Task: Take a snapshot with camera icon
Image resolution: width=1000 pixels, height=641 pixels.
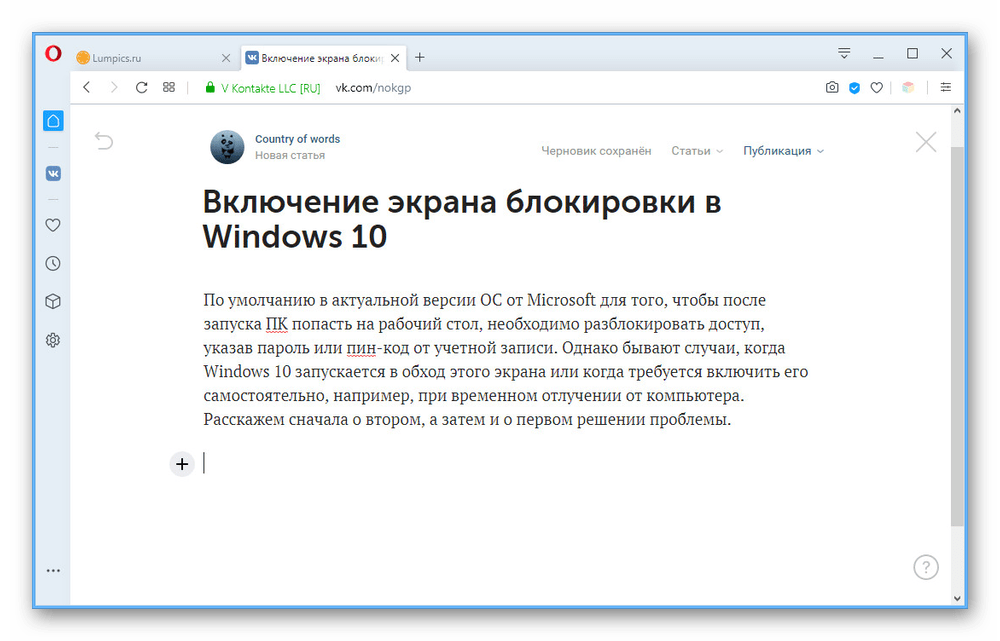Action: [832, 87]
